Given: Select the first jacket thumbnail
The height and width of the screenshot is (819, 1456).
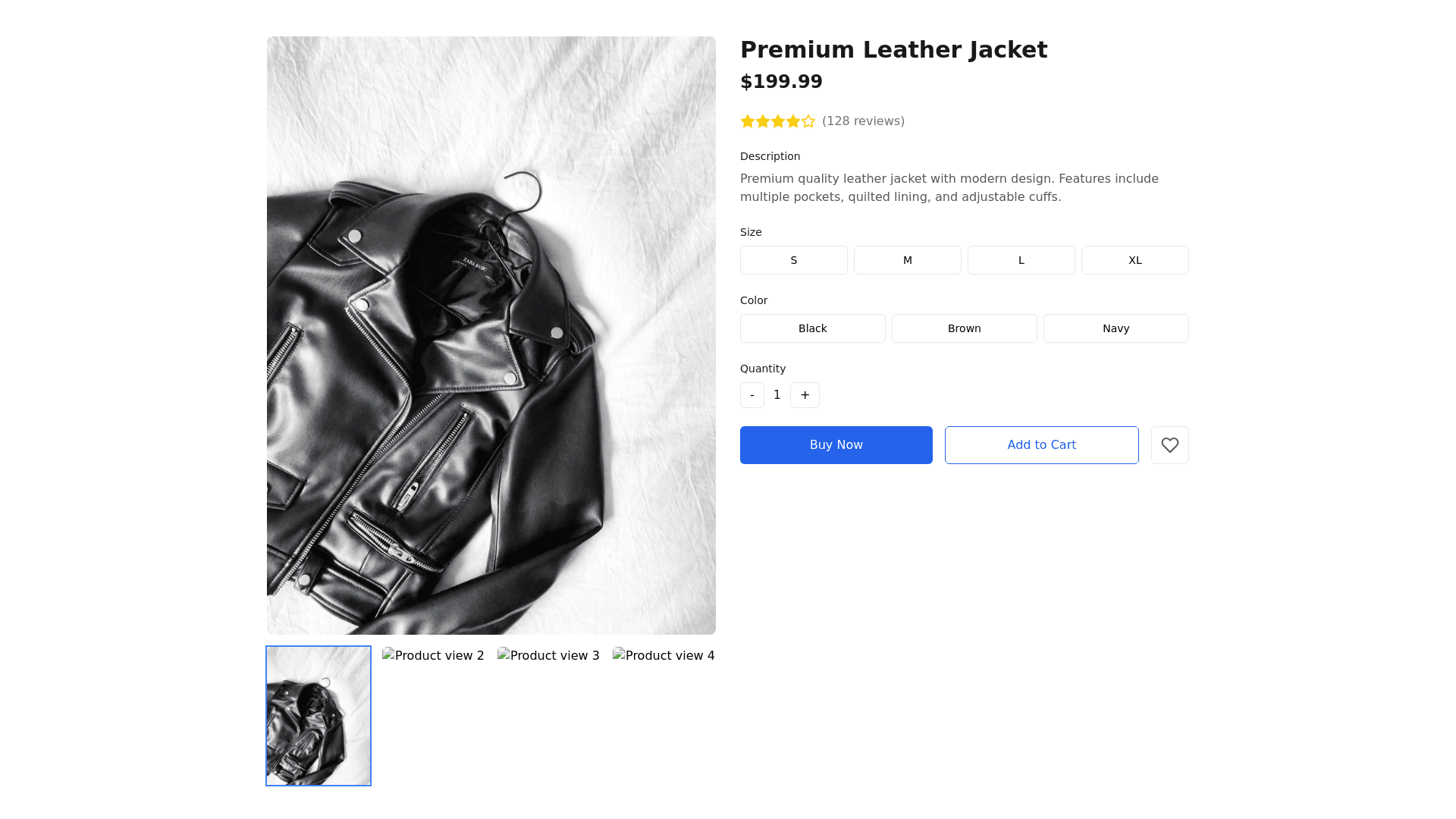Looking at the screenshot, I should 318,716.
